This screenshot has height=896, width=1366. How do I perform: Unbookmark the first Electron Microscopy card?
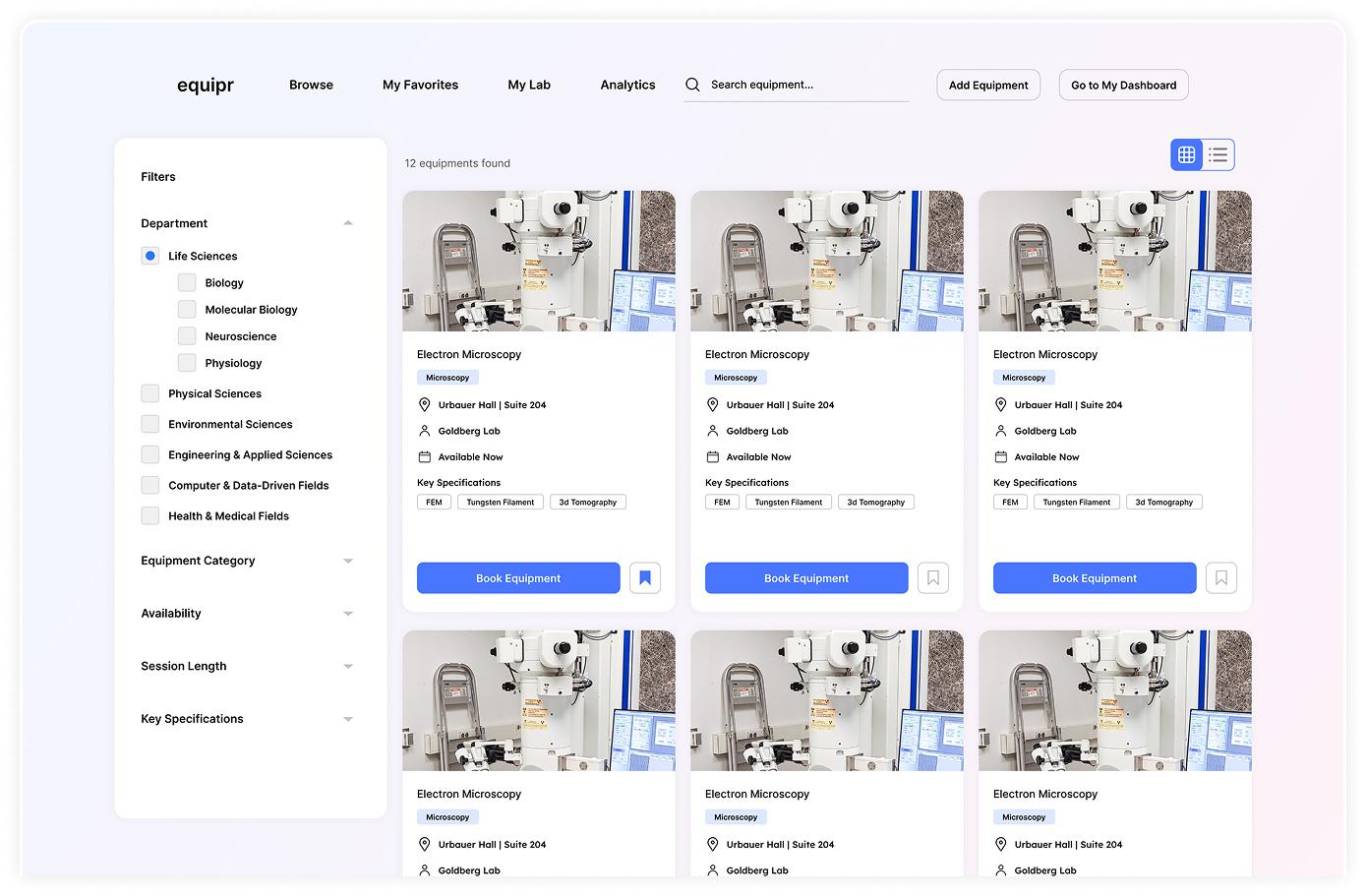coord(645,577)
